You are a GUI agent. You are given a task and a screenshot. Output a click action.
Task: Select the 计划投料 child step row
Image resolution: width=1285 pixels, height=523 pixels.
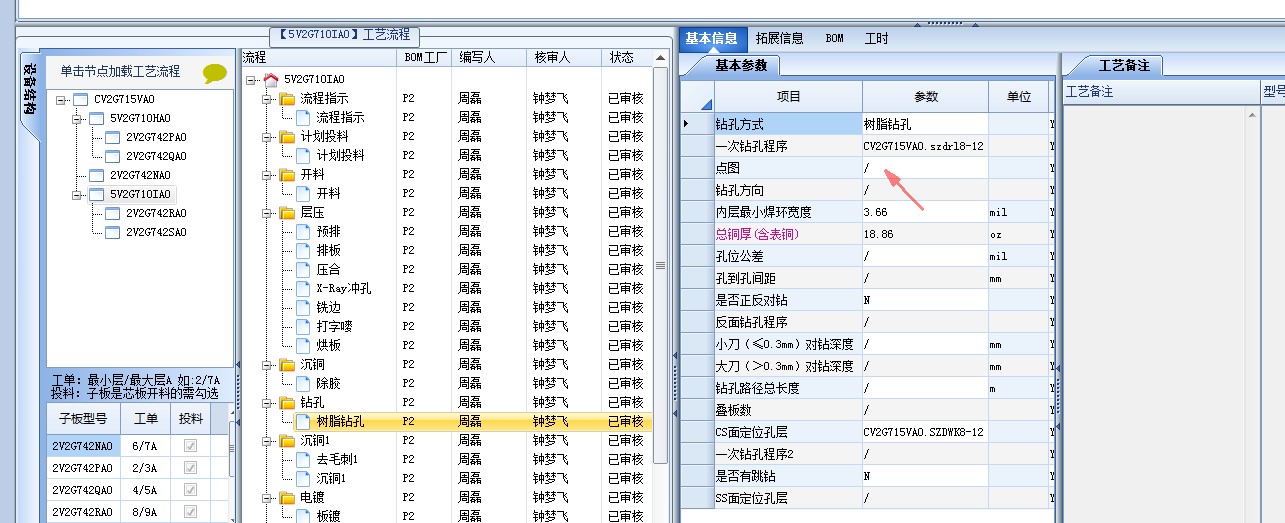point(340,155)
